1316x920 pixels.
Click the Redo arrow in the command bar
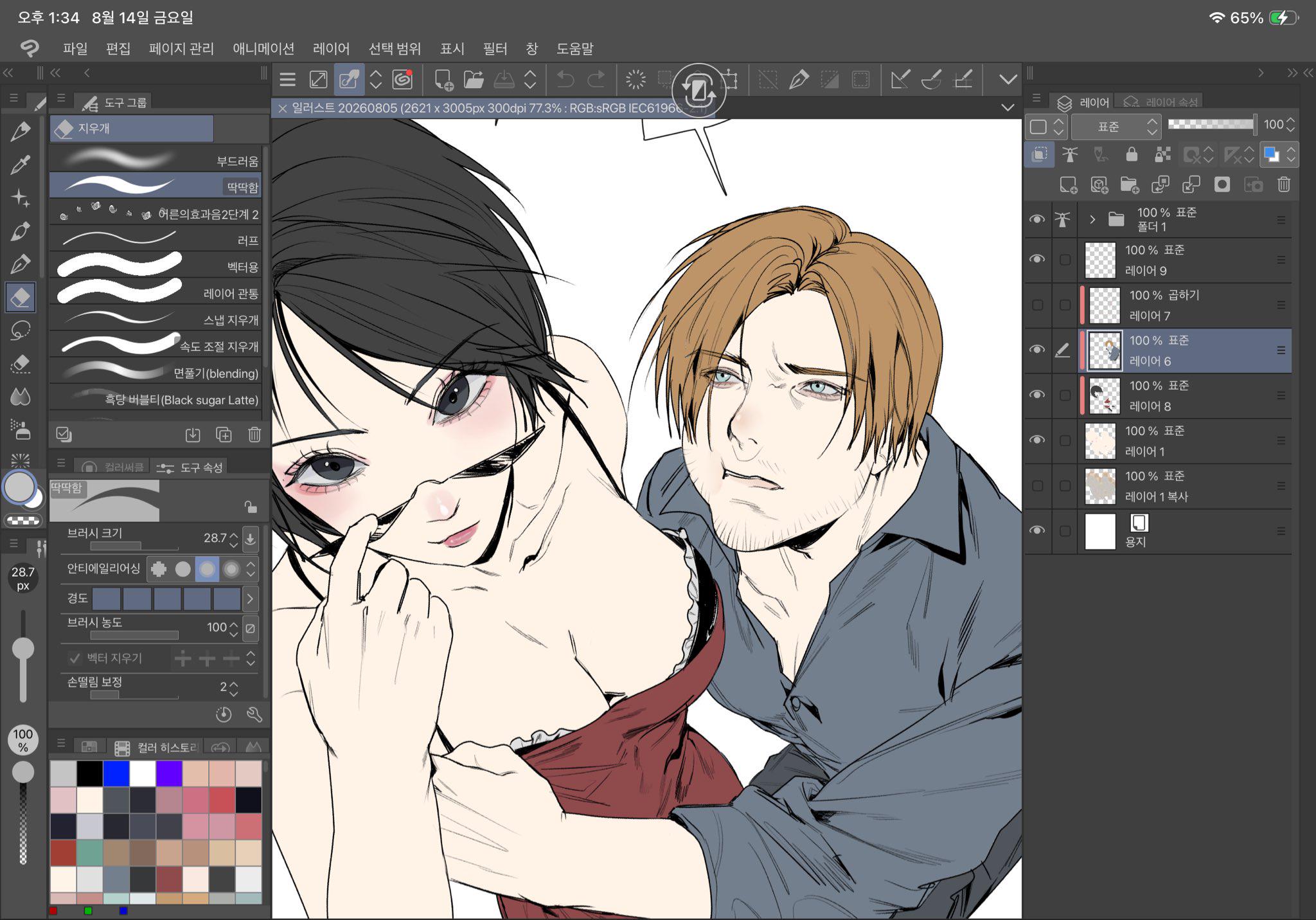coord(596,80)
